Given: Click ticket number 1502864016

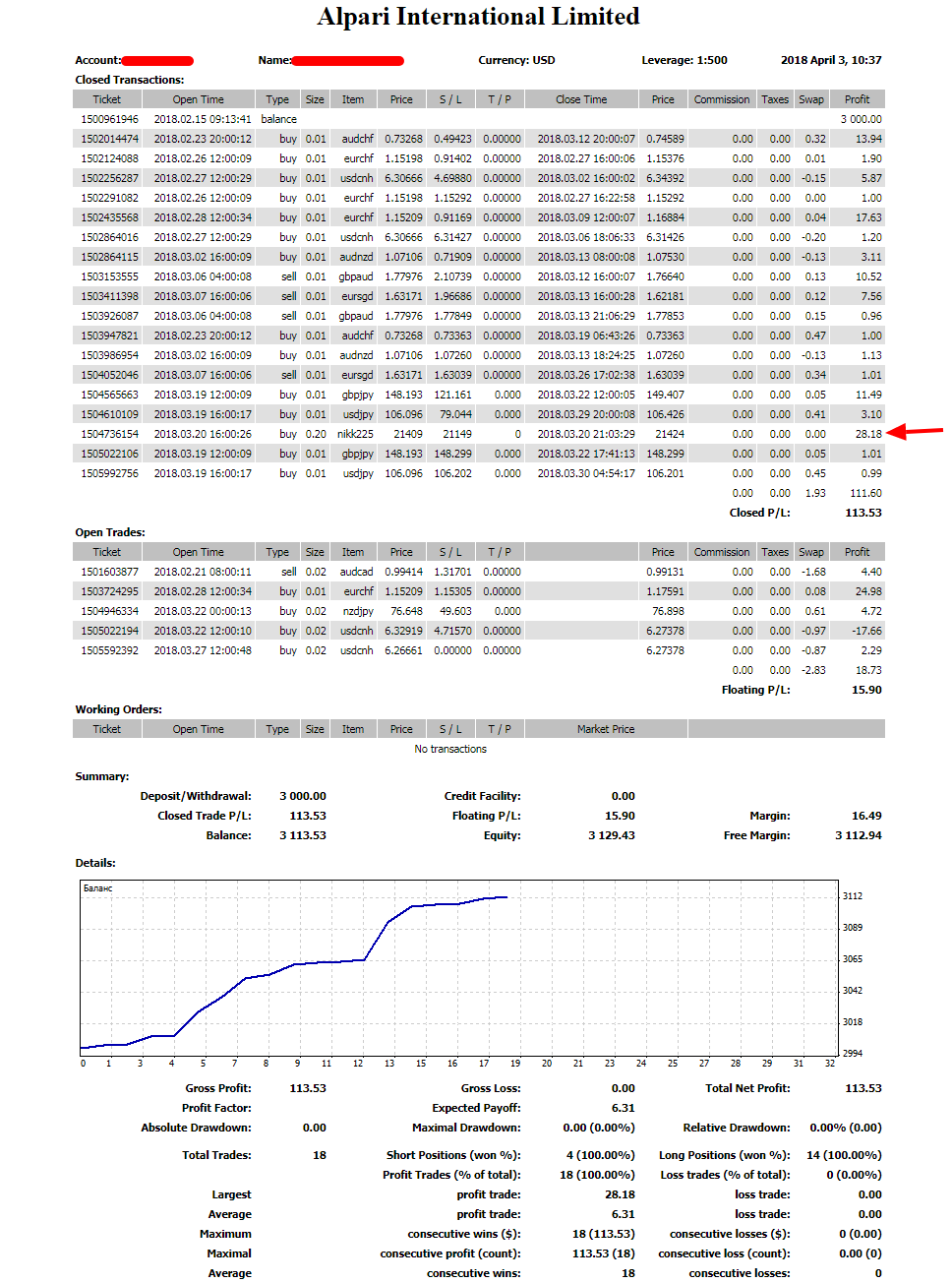Looking at the screenshot, I should point(110,237).
